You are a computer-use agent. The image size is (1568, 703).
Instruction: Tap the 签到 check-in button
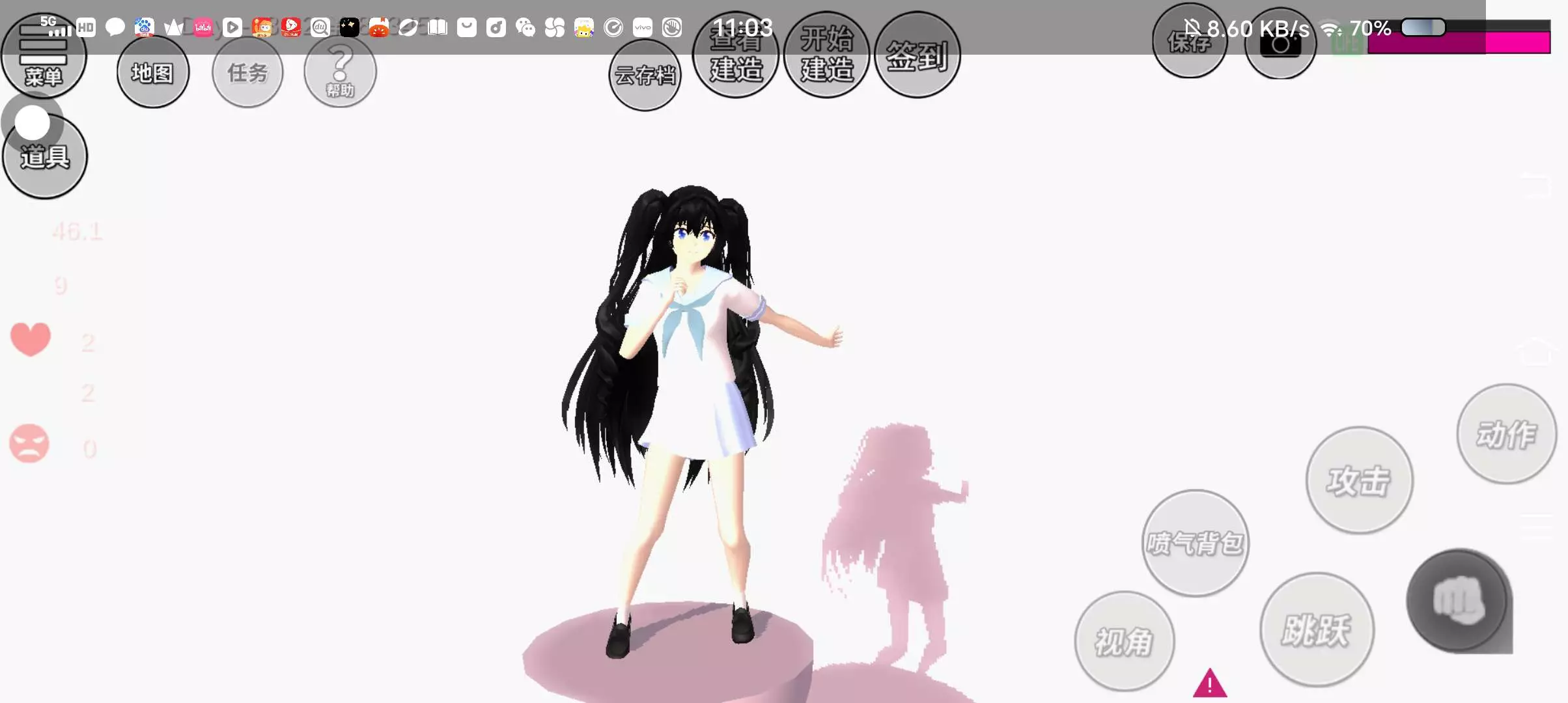click(917, 57)
